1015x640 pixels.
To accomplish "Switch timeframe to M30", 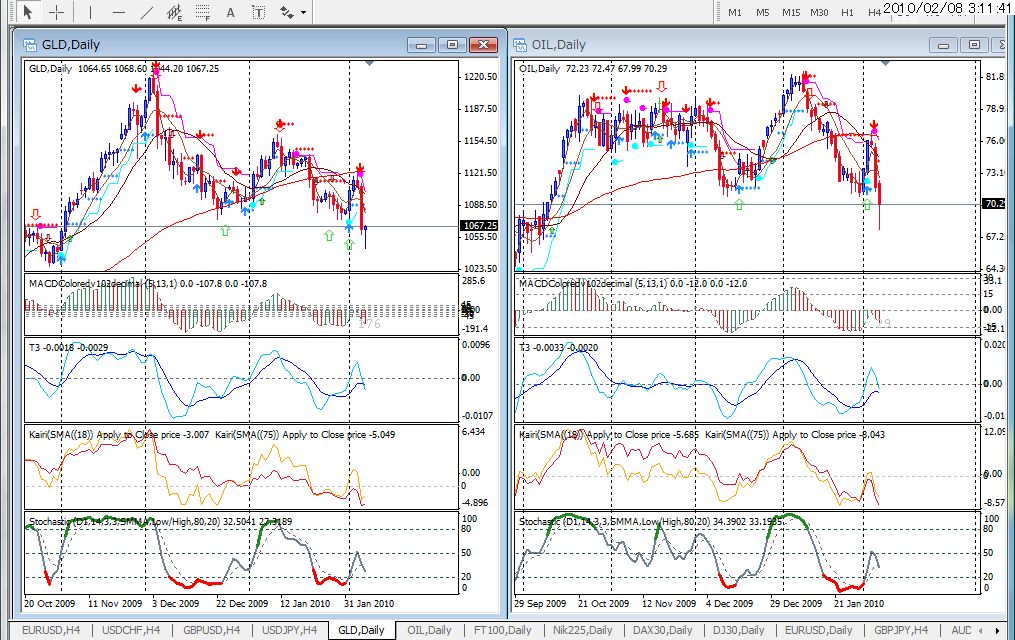I will [x=819, y=12].
